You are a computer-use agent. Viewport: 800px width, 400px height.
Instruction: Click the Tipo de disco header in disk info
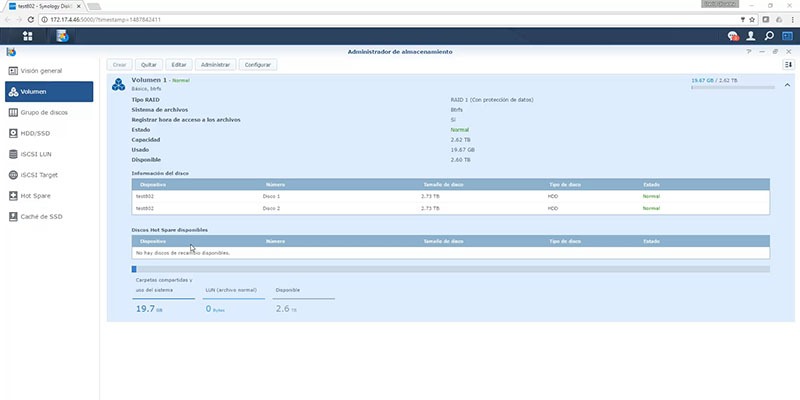pyautogui.click(x=565, y=185)
